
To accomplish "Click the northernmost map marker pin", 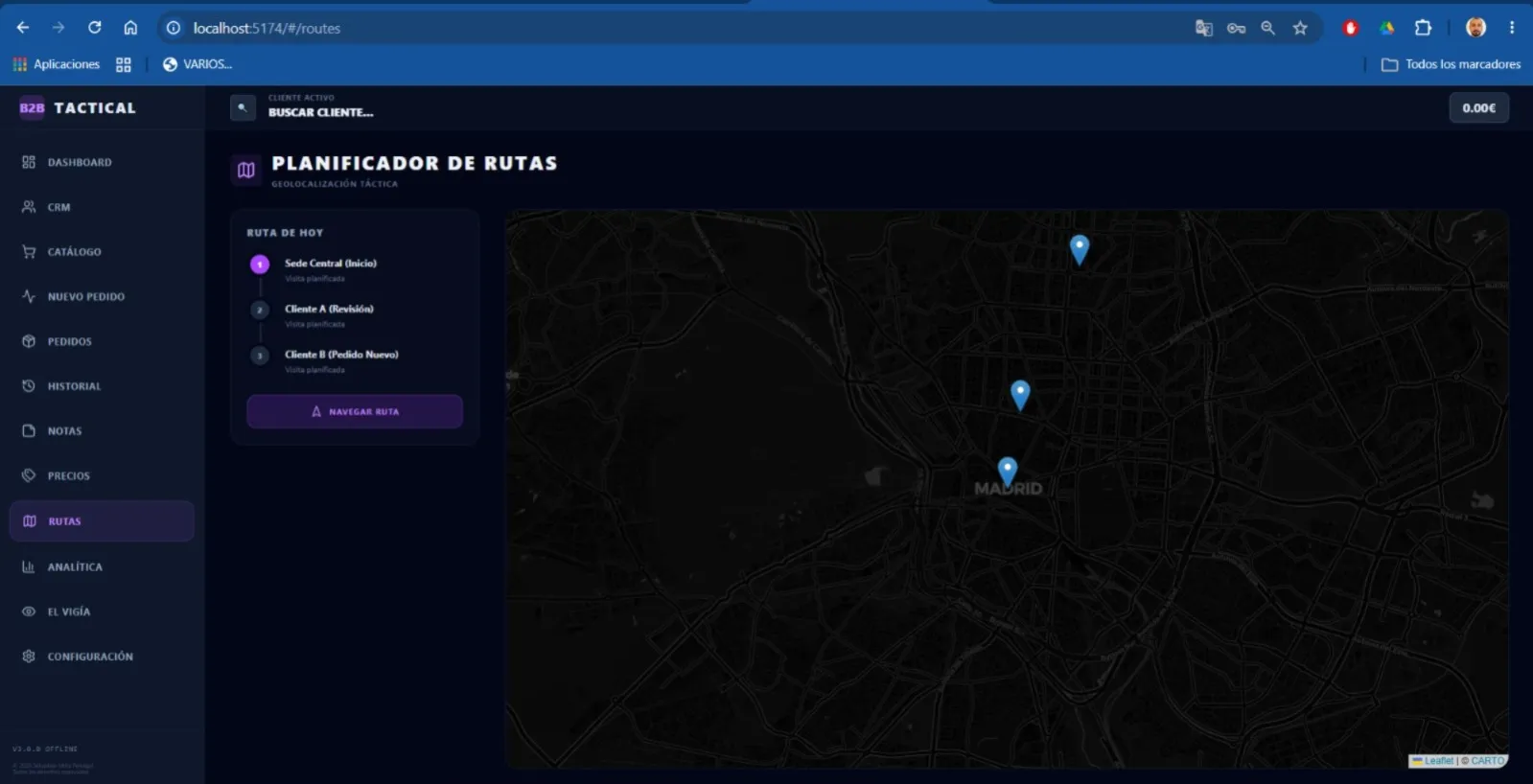I will click(x=1080, y=249).
